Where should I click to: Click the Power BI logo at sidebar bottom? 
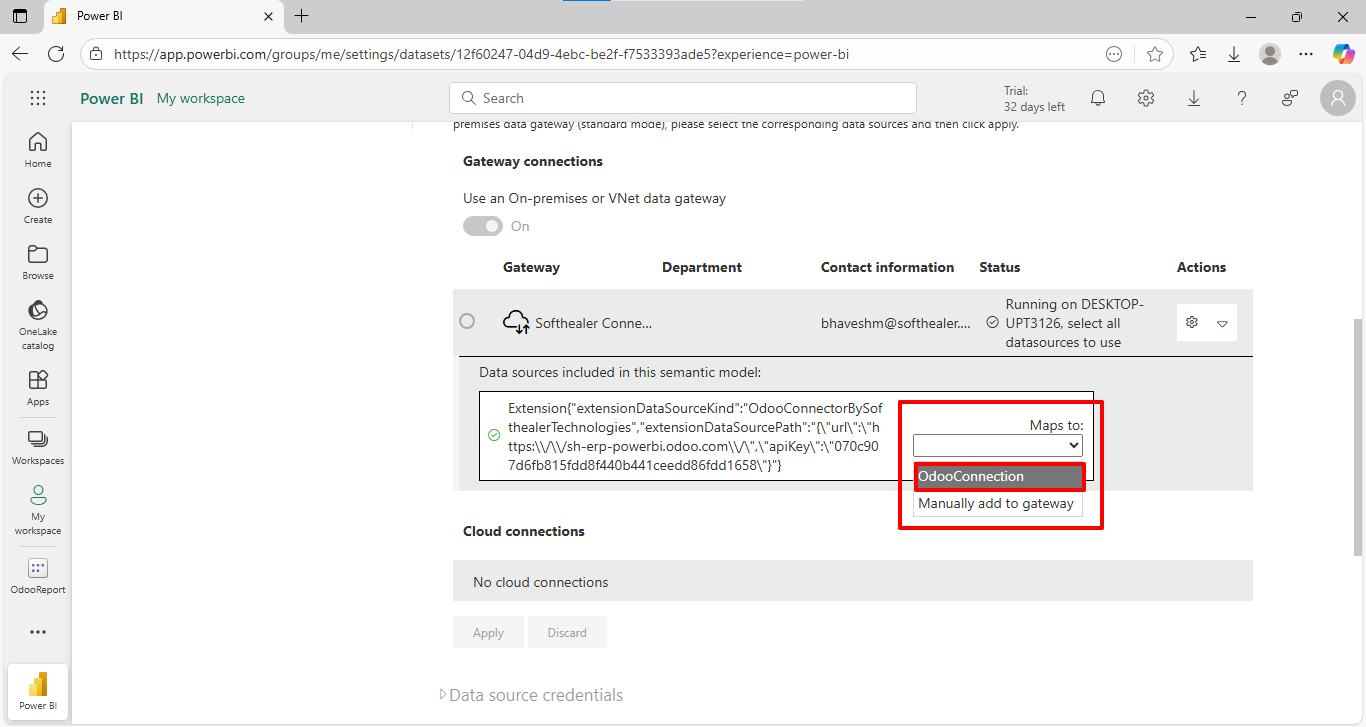[x=38, y=690]
